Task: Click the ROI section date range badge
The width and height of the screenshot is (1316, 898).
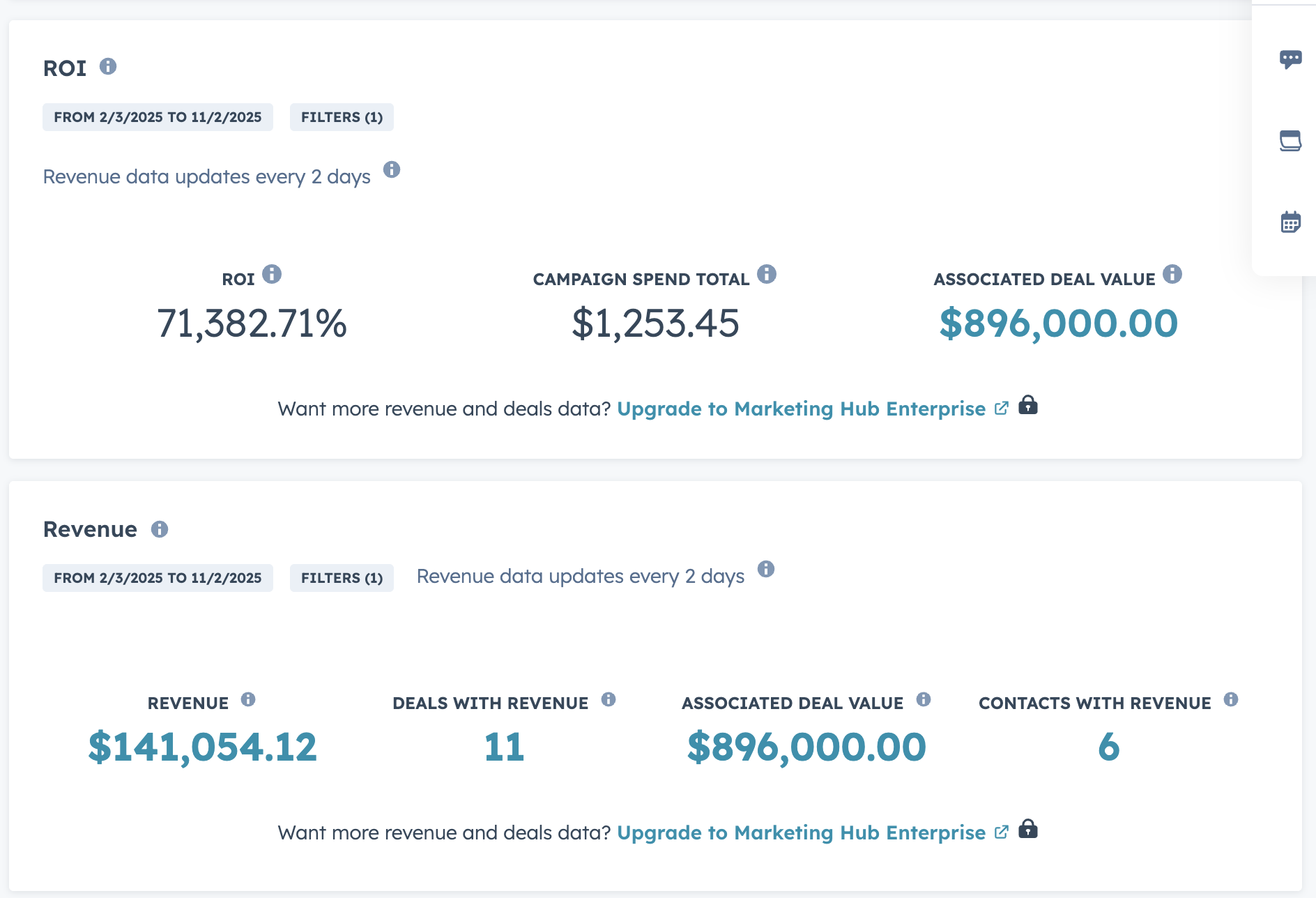Action: tap(158, 117)
